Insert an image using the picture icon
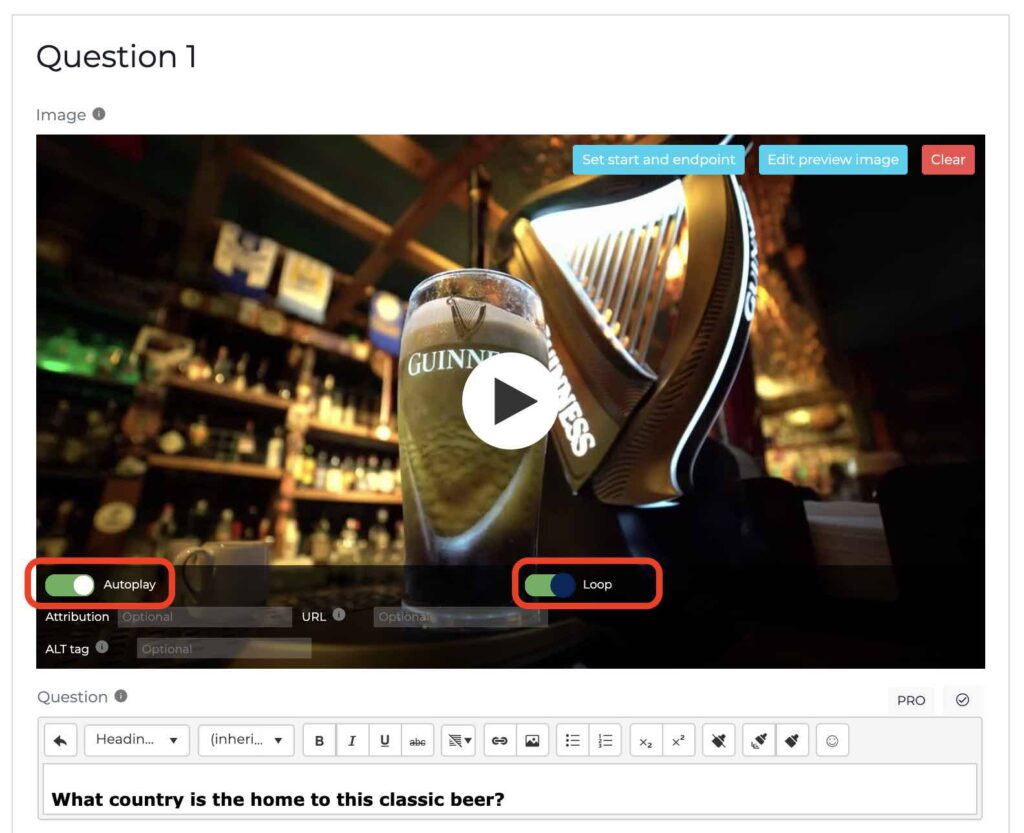1024x833 pixels. click(532, 740)
